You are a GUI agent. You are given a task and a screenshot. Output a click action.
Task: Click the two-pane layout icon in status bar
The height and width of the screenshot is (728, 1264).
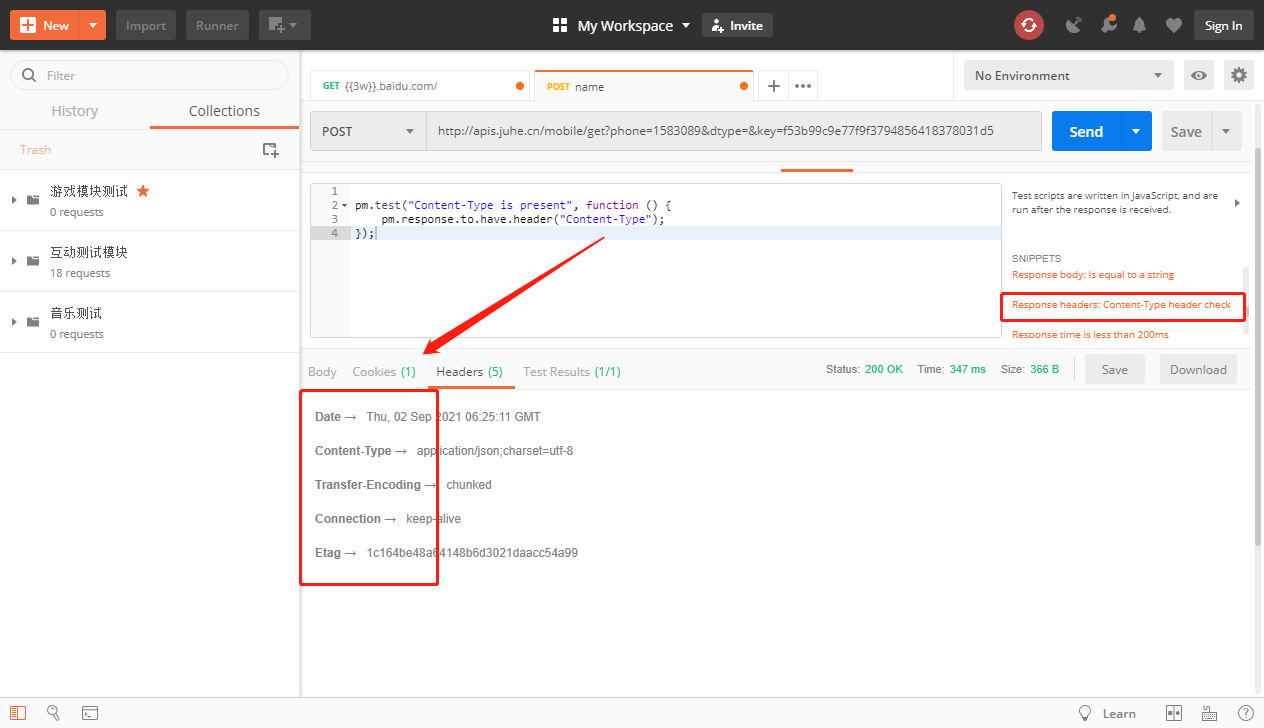tap(1174, 713)
